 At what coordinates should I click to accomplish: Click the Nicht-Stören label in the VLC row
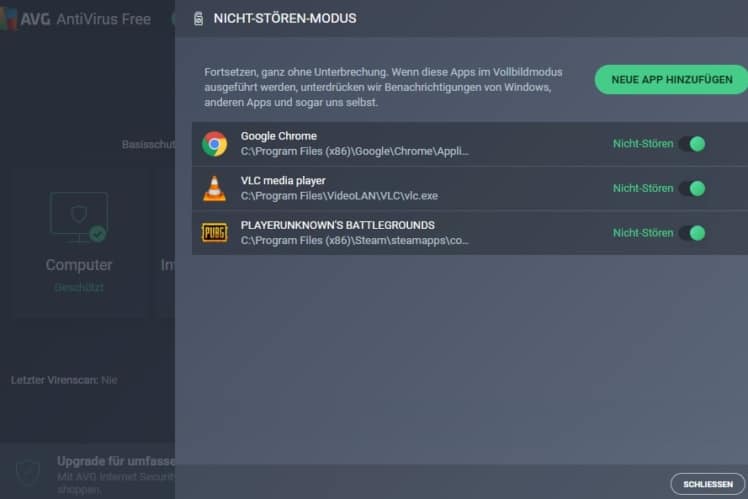643,188
